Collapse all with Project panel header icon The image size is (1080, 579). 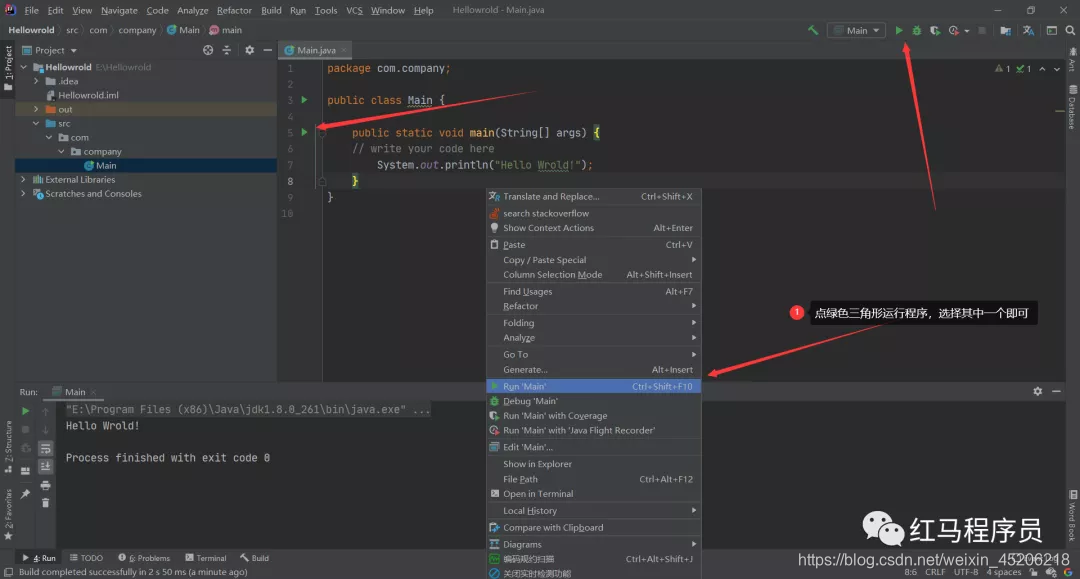click(x=227, y=50)
